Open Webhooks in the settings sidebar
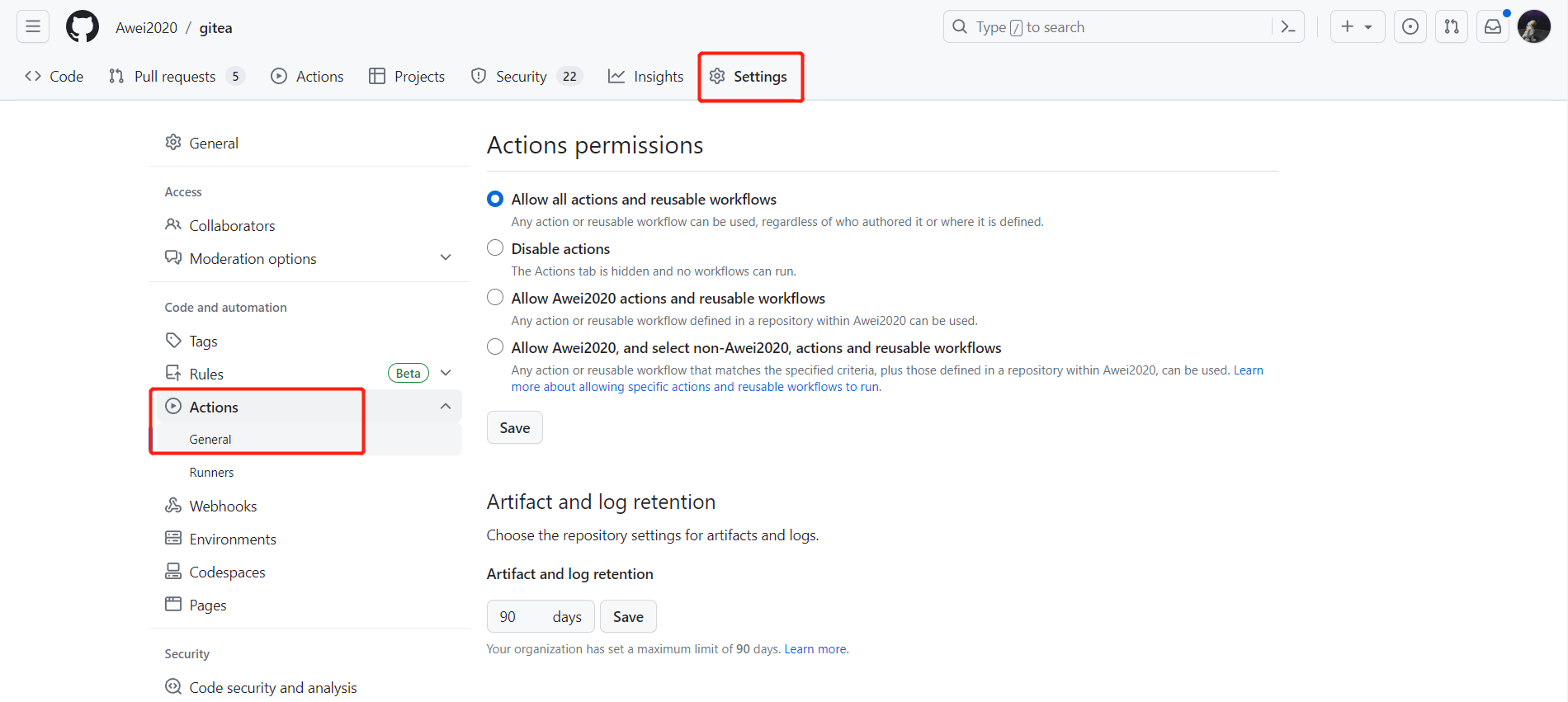Viewport: 1568px width, 702px height. [x=223, y=506]
